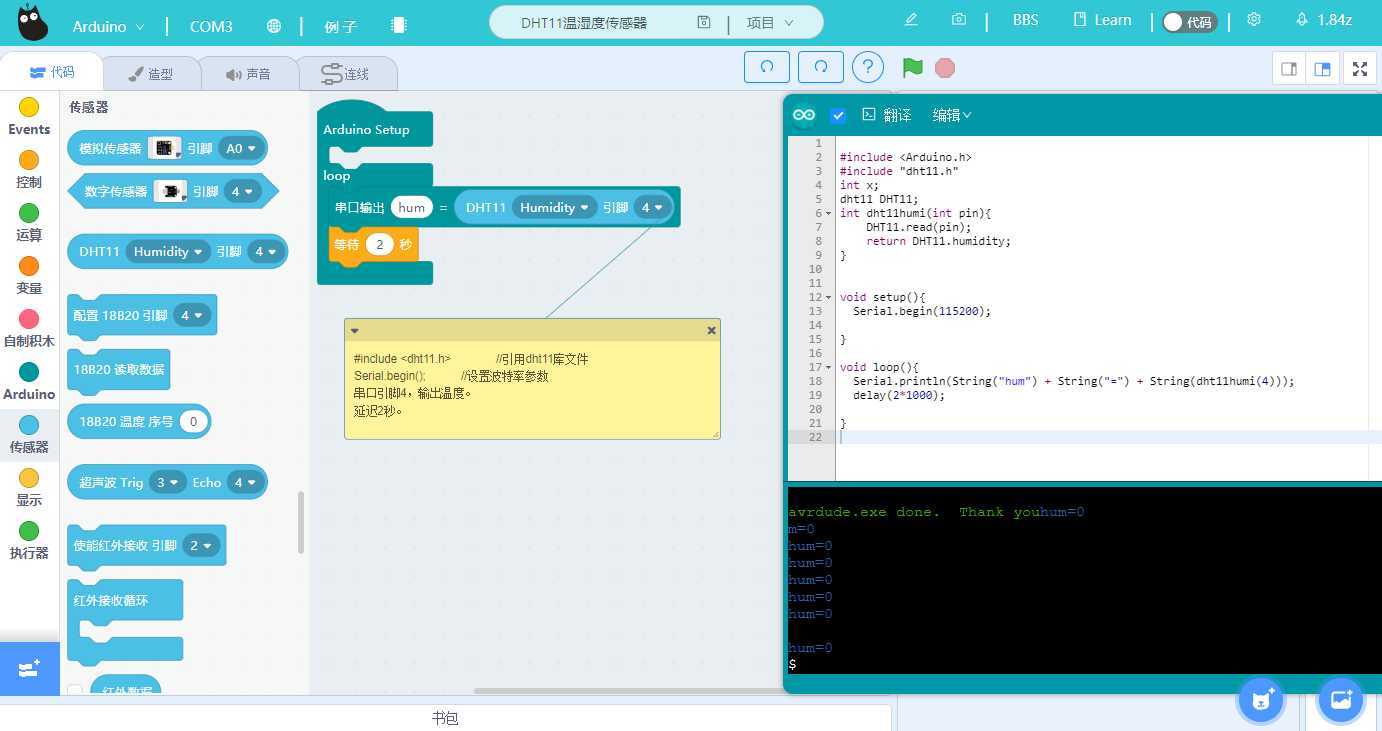Open add extension button at bottom left

point(29,668)
